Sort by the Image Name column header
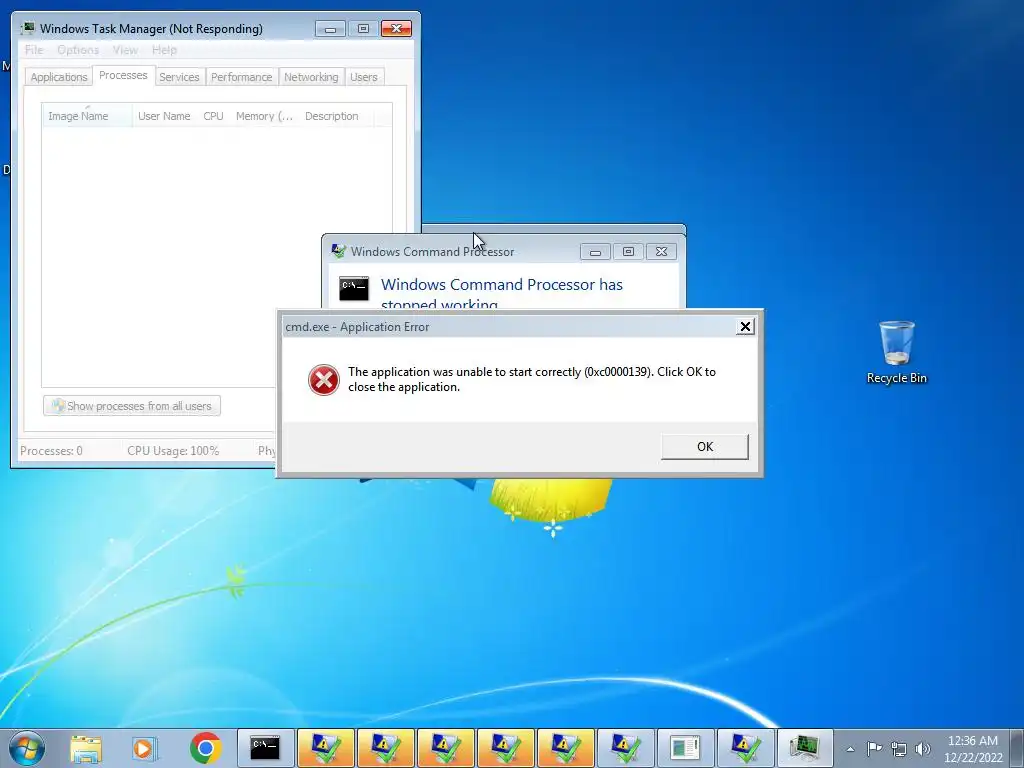The height and width of the screenshot is (768, 1024). point(87,116)
